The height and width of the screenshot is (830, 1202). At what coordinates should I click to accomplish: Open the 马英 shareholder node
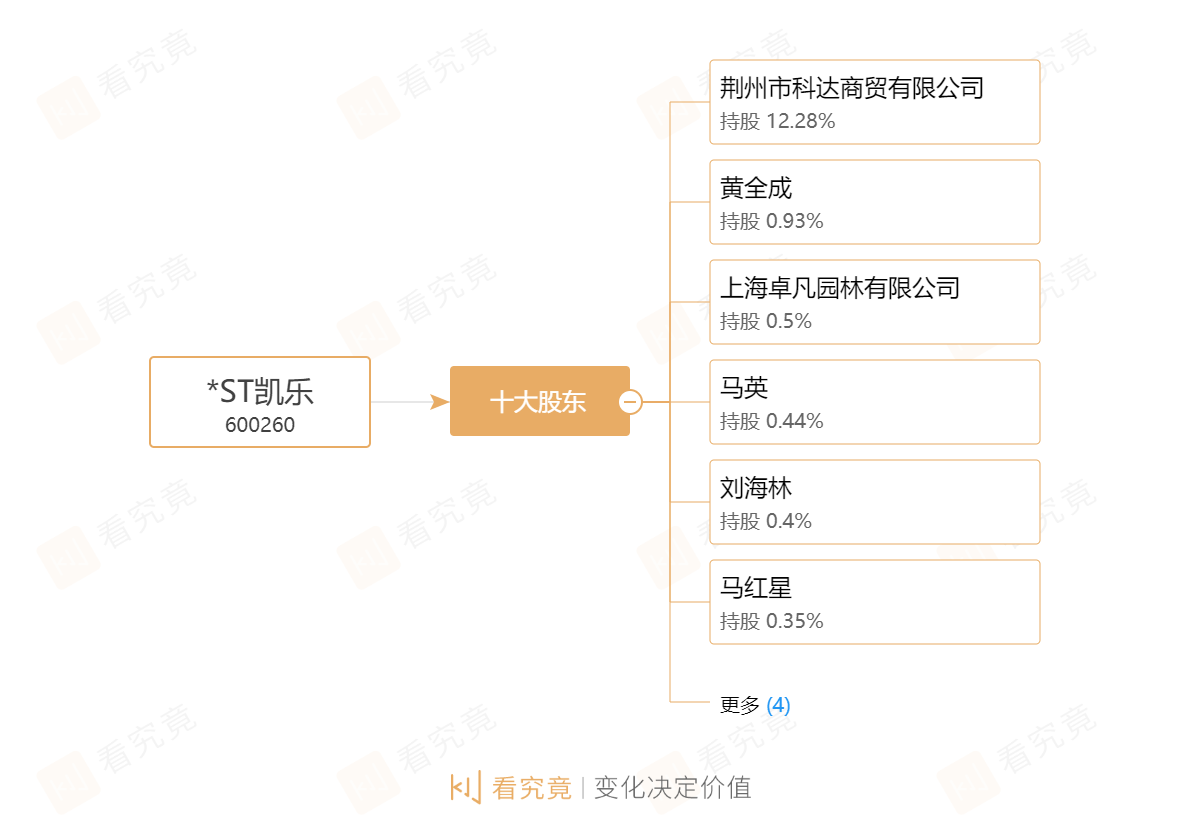[875, 402]
